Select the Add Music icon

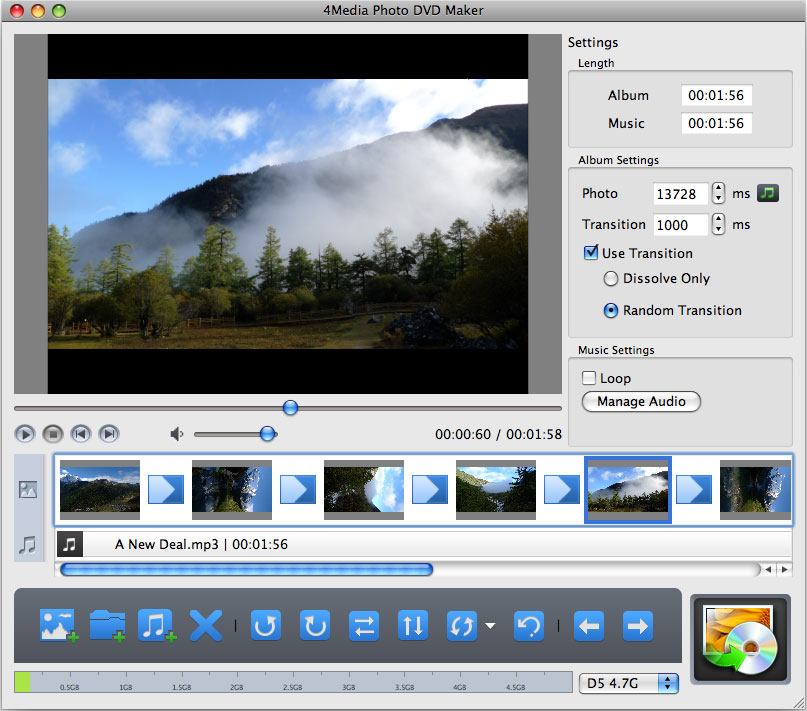[x=157, y=626]
